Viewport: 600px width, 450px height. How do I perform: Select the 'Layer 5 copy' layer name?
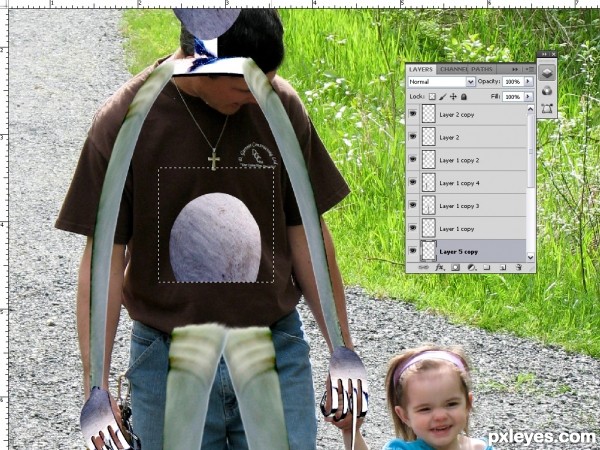pos(458,252)
